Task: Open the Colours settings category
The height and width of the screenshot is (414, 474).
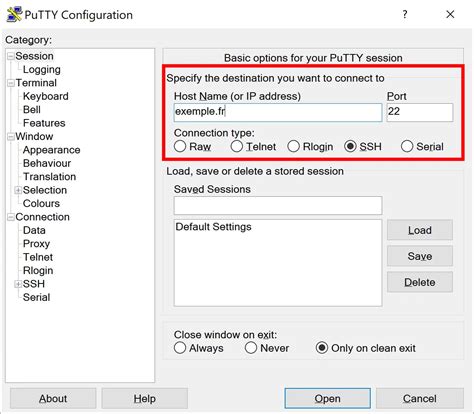Action: pyautogui.click(x=41, y=203)
